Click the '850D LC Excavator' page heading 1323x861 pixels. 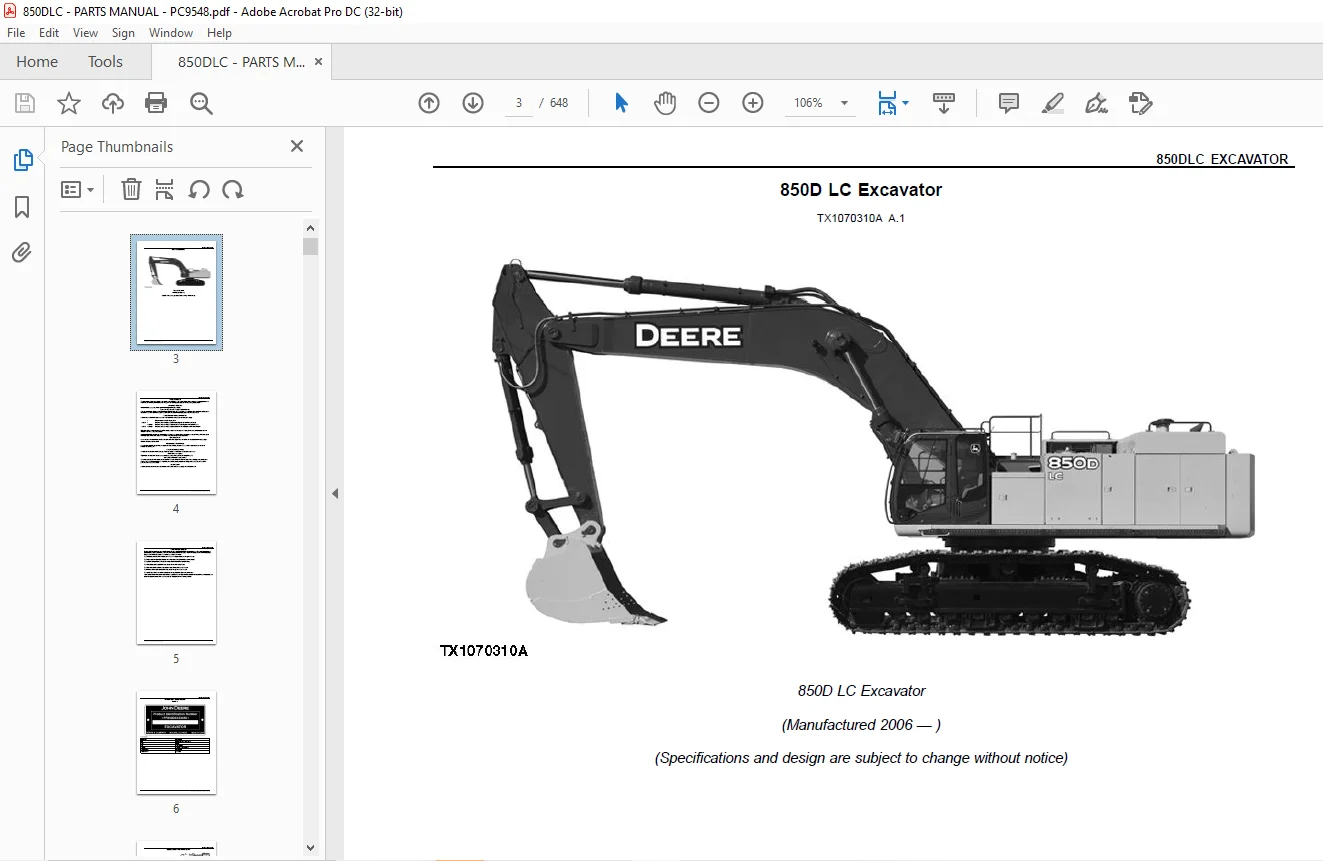[861, 190]
